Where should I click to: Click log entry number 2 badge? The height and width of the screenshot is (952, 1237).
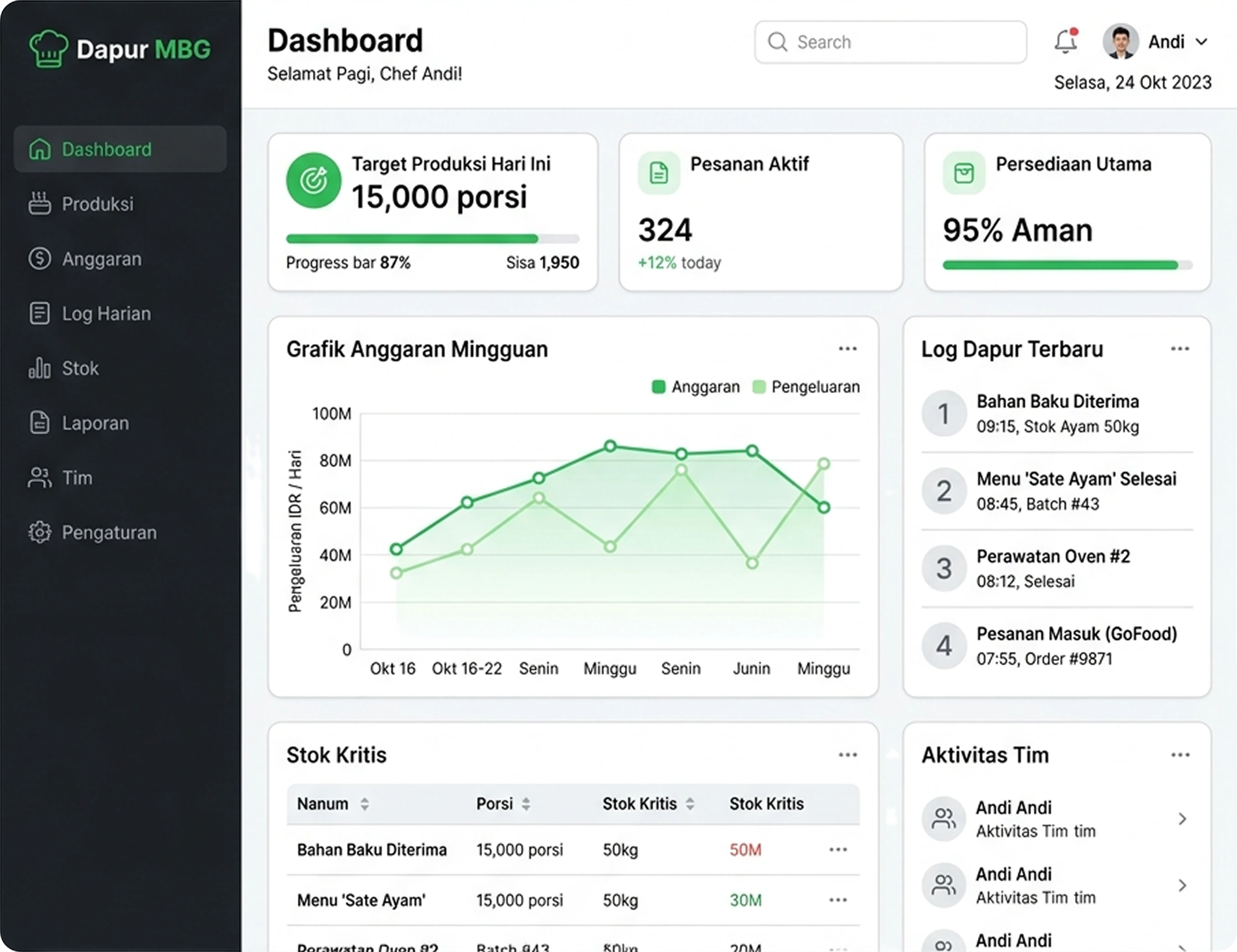(944, 491)
